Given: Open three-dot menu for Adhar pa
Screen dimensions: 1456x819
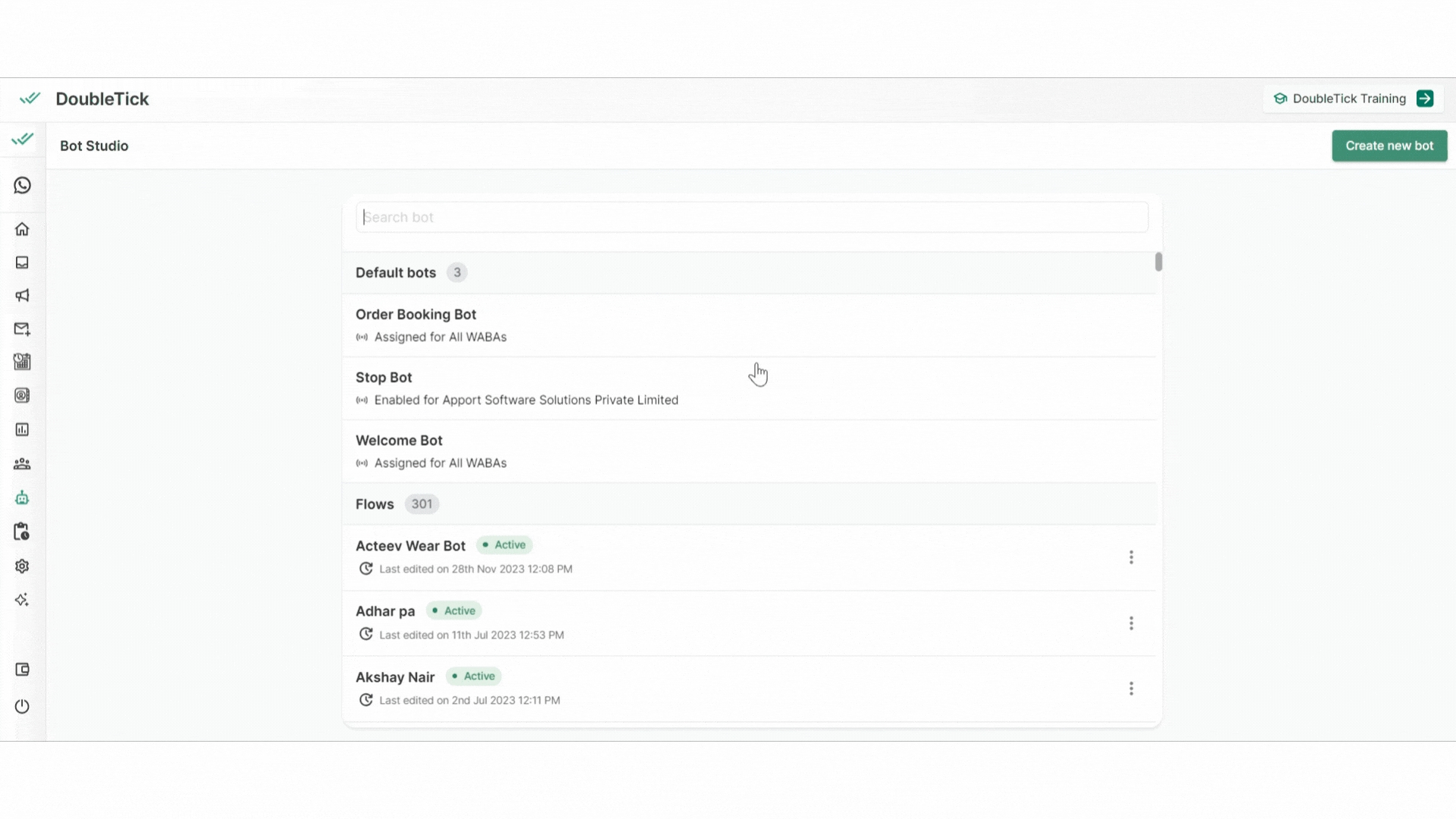Looking at the screenshot, I should pos(1131,623).
